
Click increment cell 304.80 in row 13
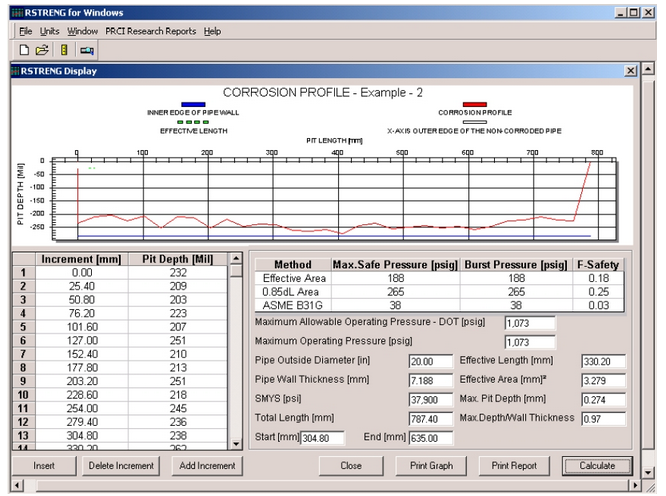(x=82, y=436)
